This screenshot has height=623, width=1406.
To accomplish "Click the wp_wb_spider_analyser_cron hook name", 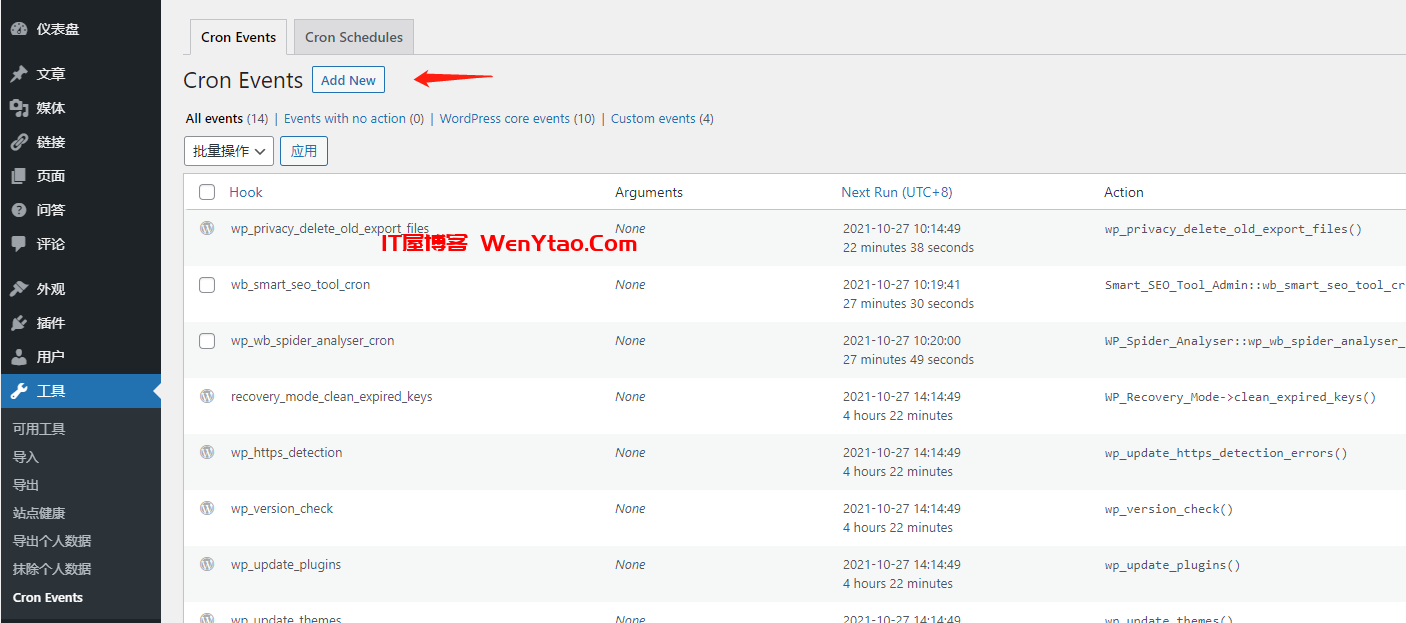I will 312,341.
